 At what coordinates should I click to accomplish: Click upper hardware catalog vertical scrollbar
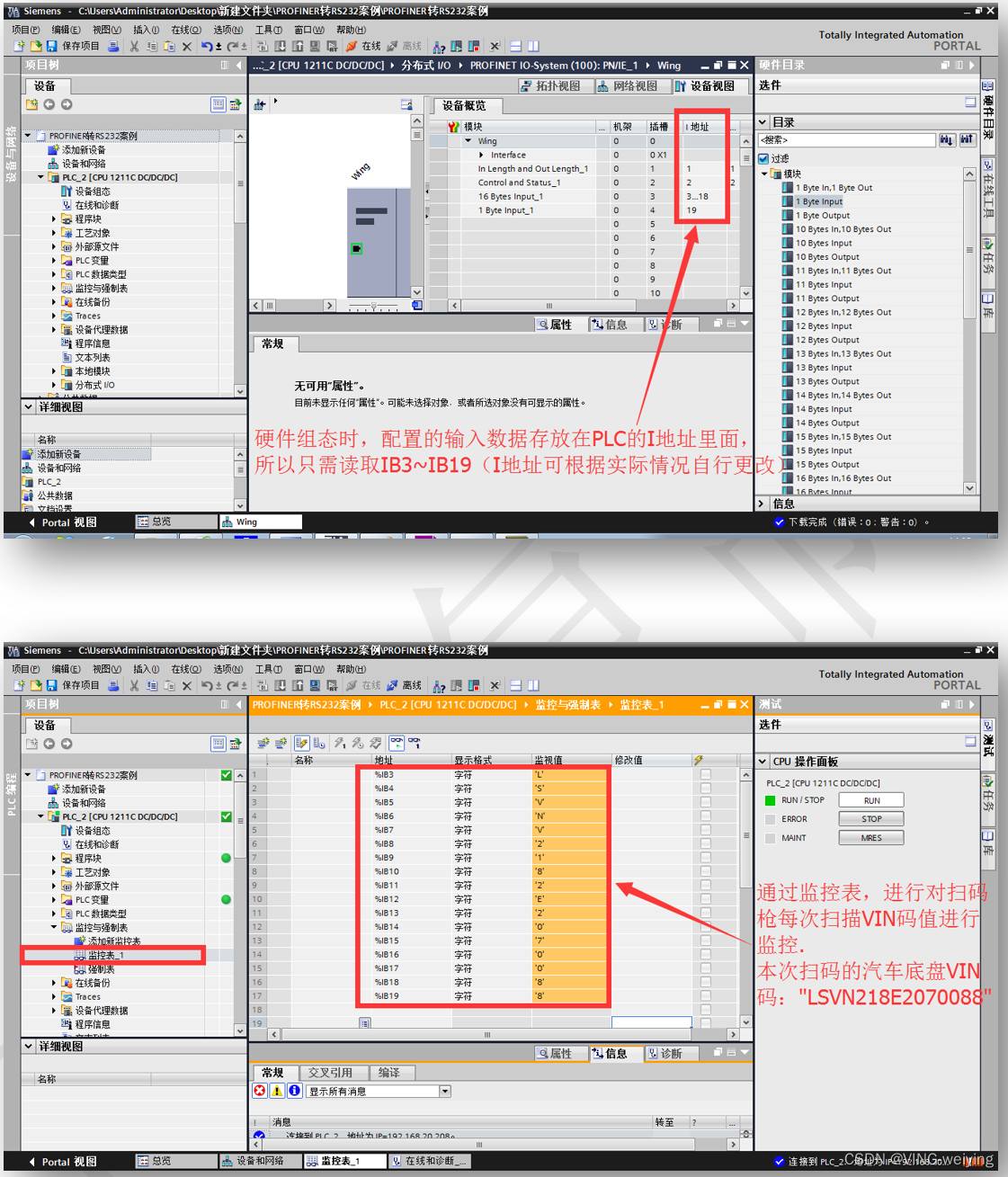coord(969,331)
